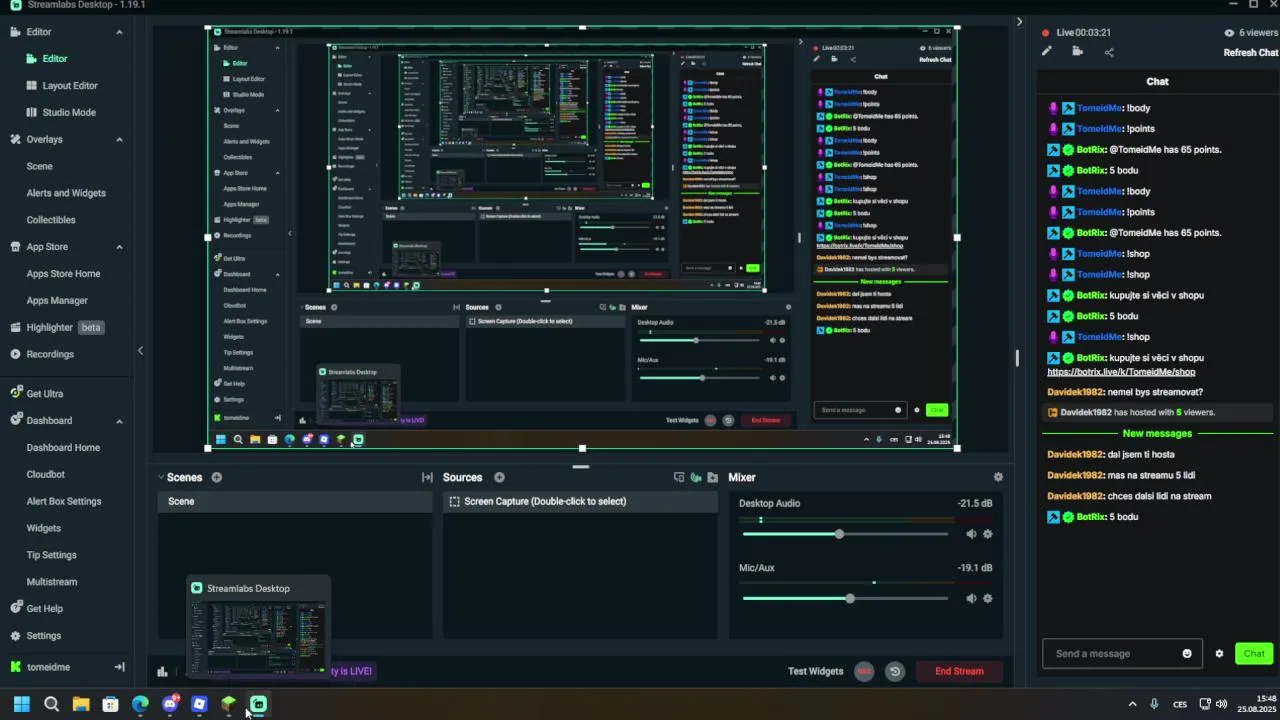Click the End Stream button
This screenshot has width=1280, height=720.
[x=959, y=671]
